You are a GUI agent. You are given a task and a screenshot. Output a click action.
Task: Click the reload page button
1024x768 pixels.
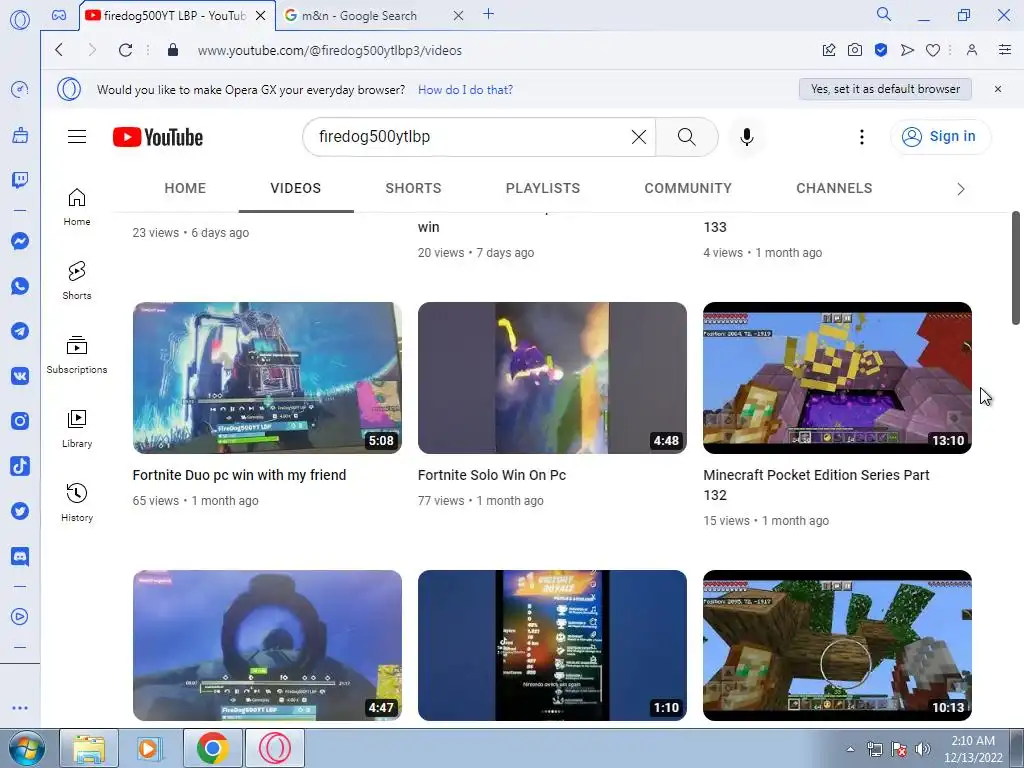coord(125,50)
